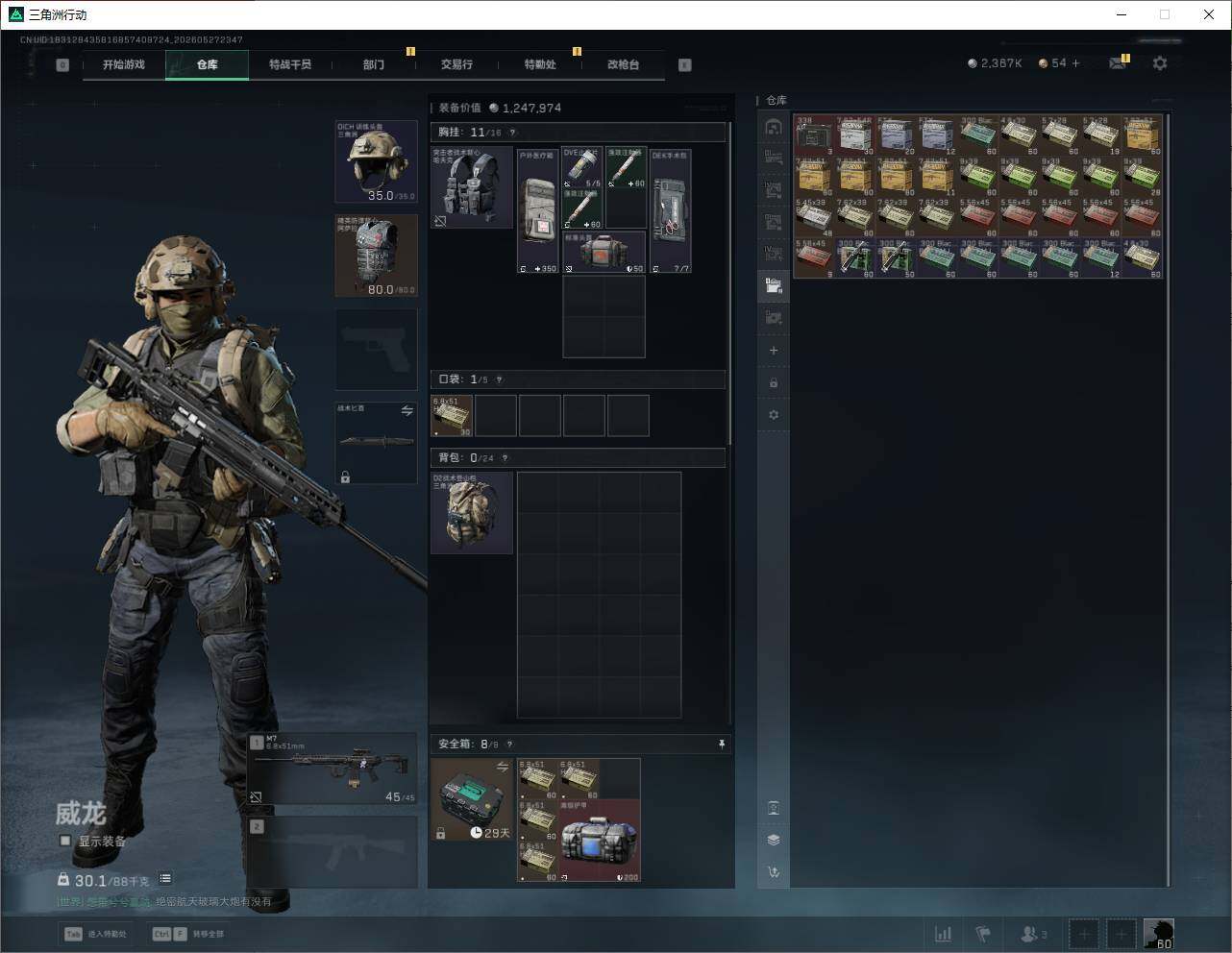Click the world chat message line
Screen dimensions: 1232x953
pos(163,902)
